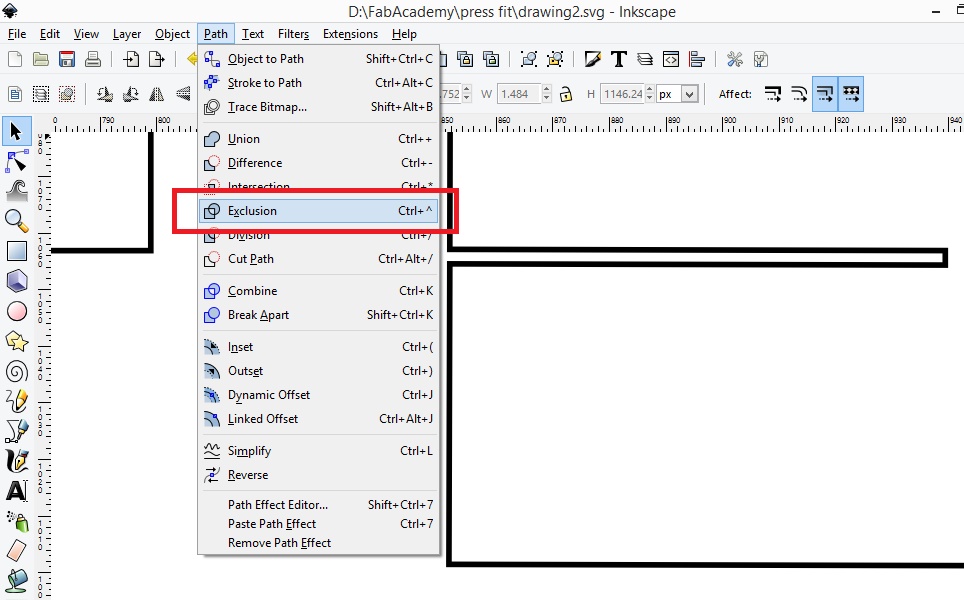
Task: Select the Rectangle tool
Action: tap(17, 251)
